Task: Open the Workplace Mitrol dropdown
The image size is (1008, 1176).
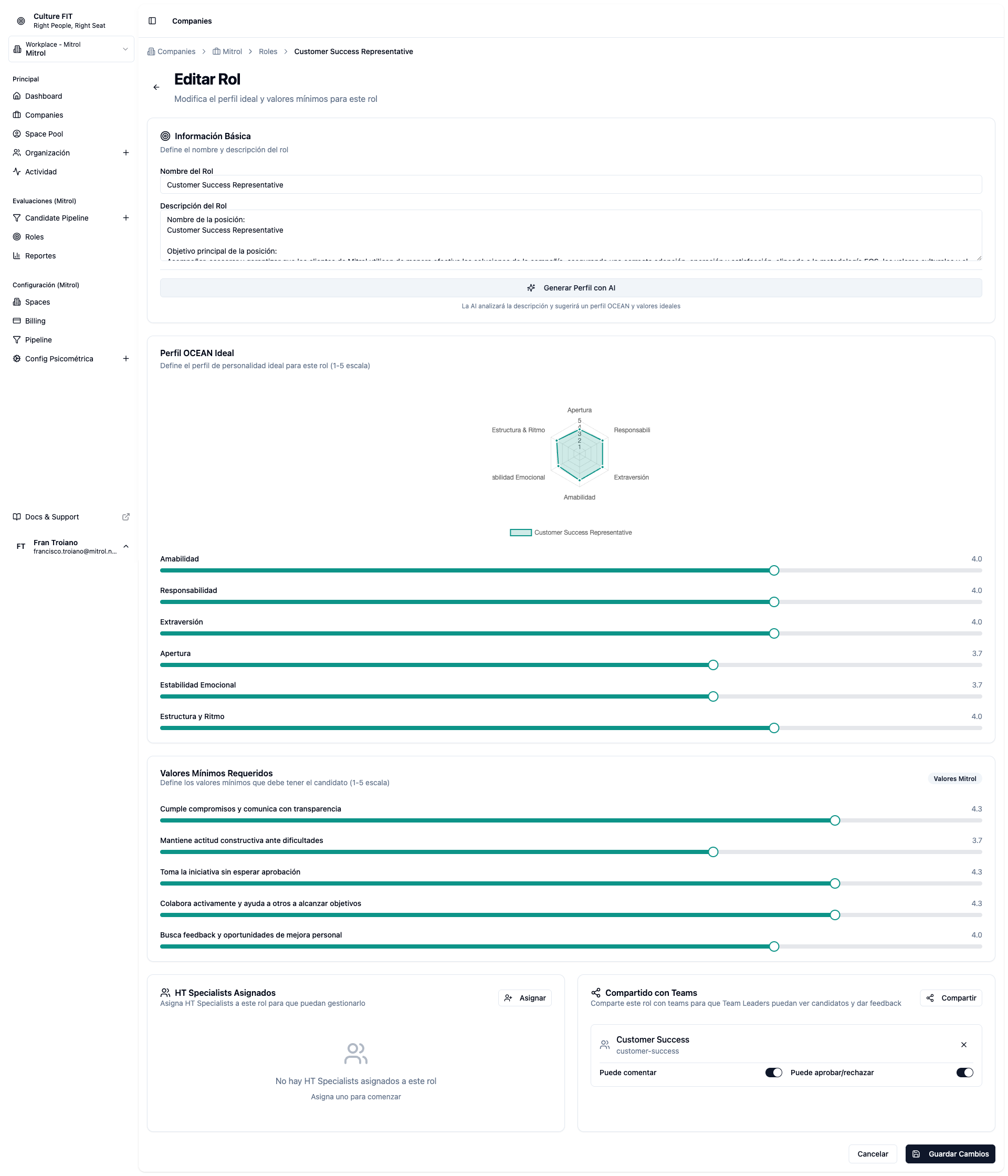Action: click(x=71, y=49)
